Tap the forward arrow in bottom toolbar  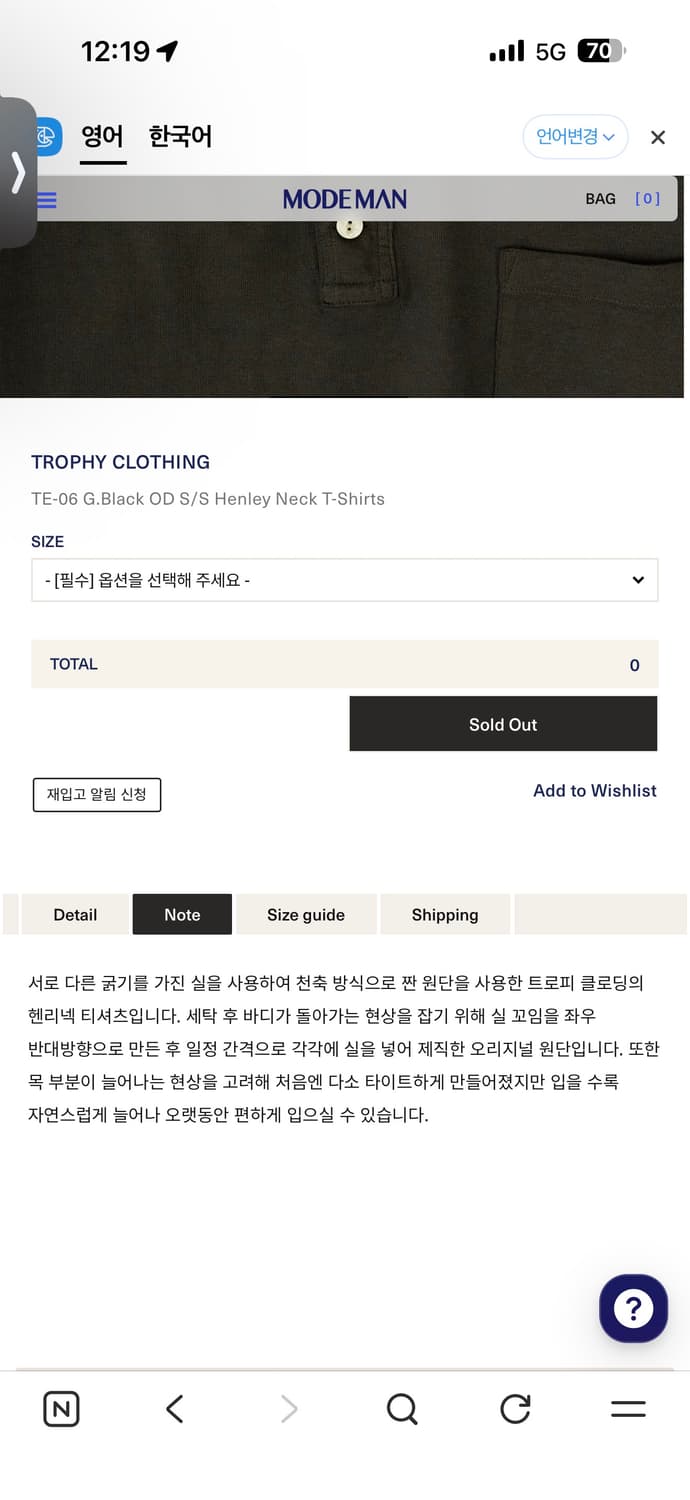(288, 1408)
